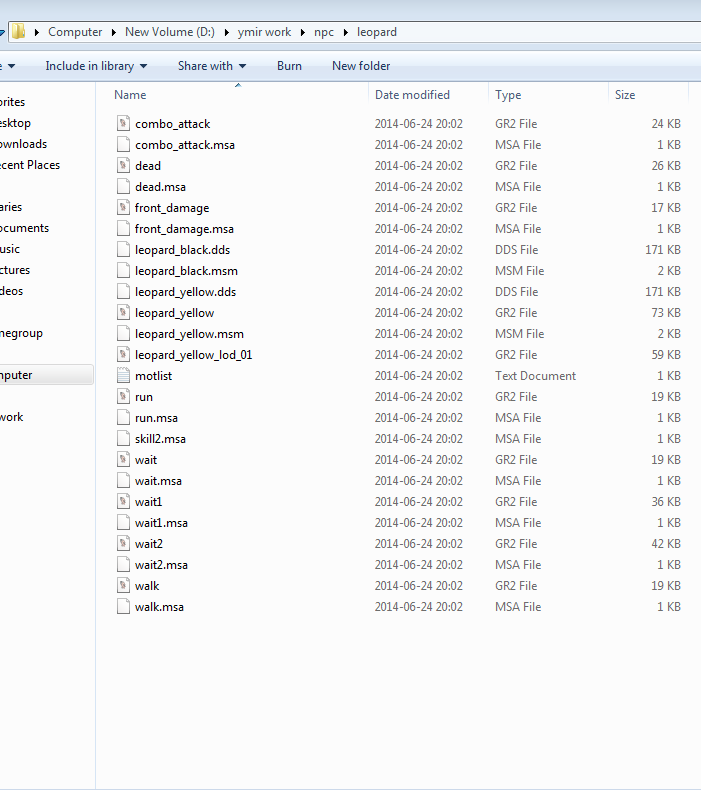Go to npc breadcrumb
Screen dimensions: 701x790
click(324, 32)
